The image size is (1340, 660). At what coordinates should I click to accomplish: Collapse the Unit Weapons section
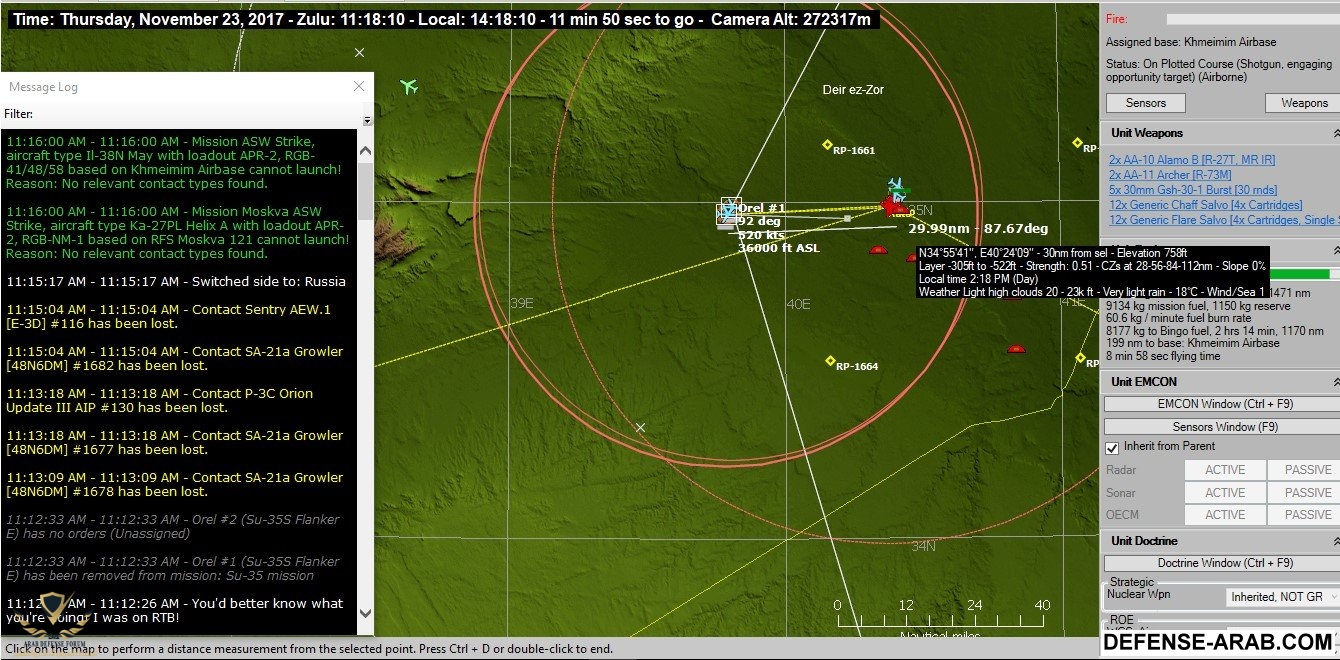1335,133
